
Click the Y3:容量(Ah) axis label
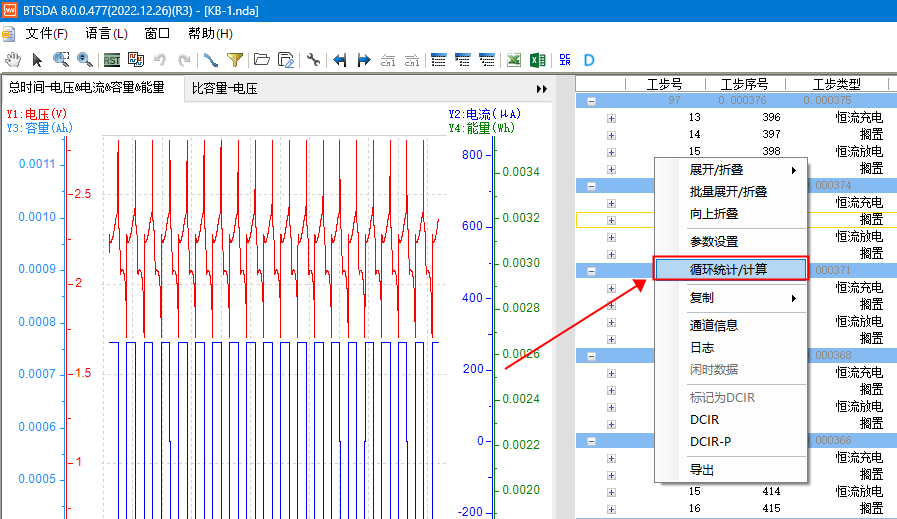click(40, 128)
